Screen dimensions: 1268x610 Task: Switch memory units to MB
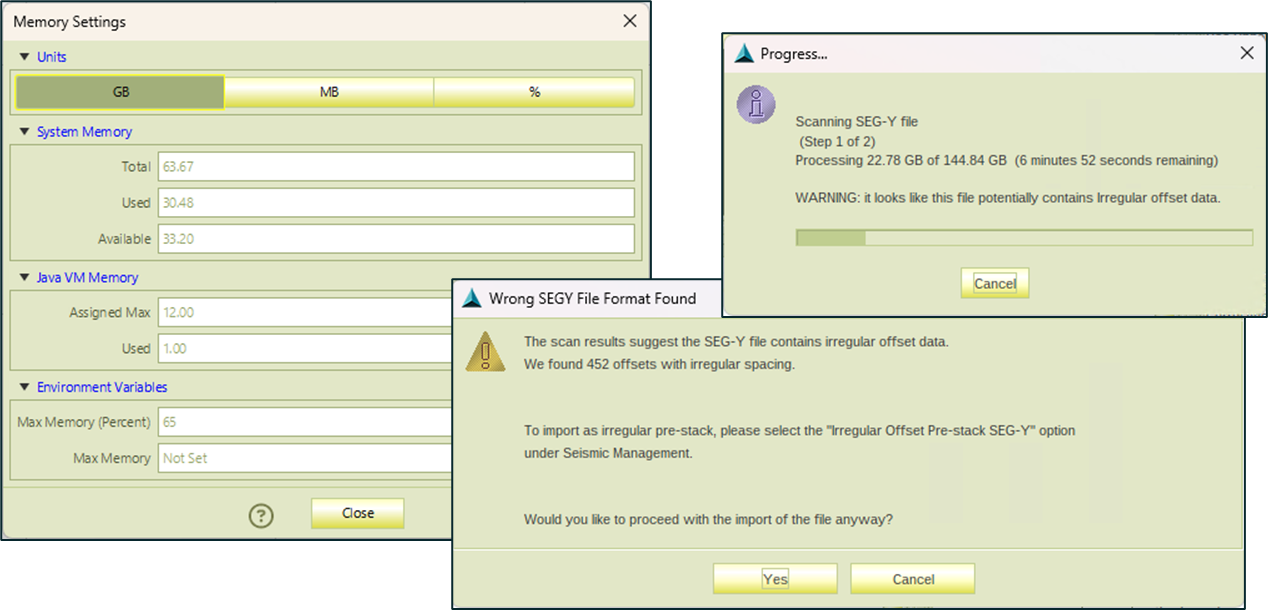pyautogui.click(x=328, y=92)
